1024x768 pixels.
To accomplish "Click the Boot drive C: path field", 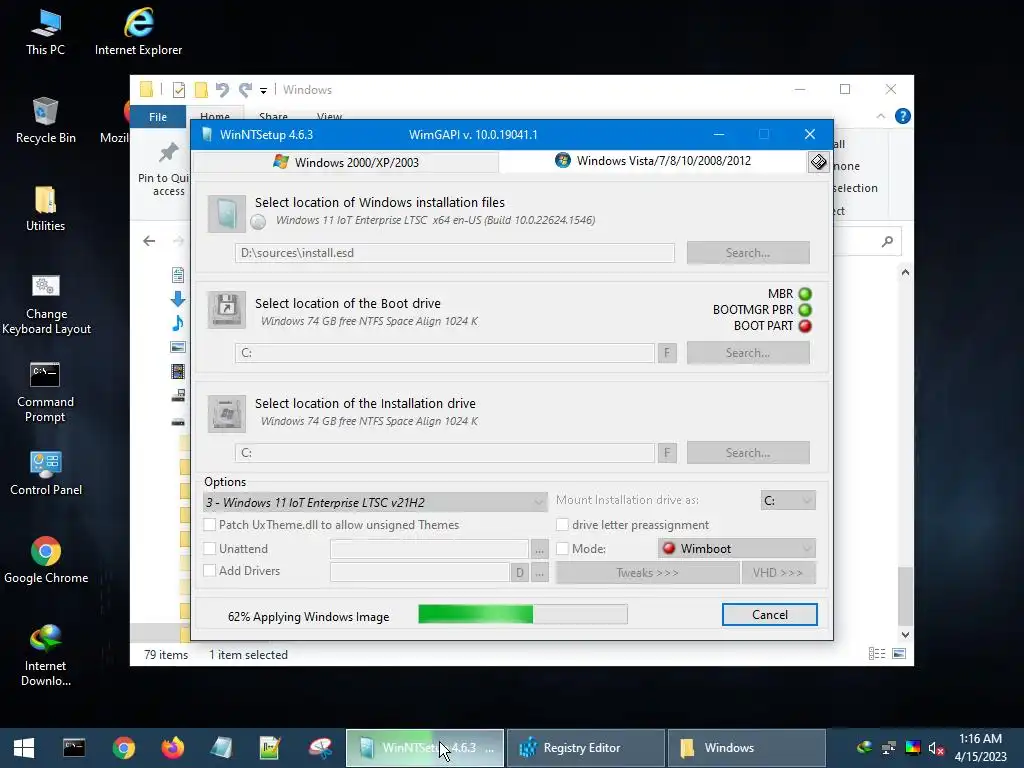I will click(445, 353).
